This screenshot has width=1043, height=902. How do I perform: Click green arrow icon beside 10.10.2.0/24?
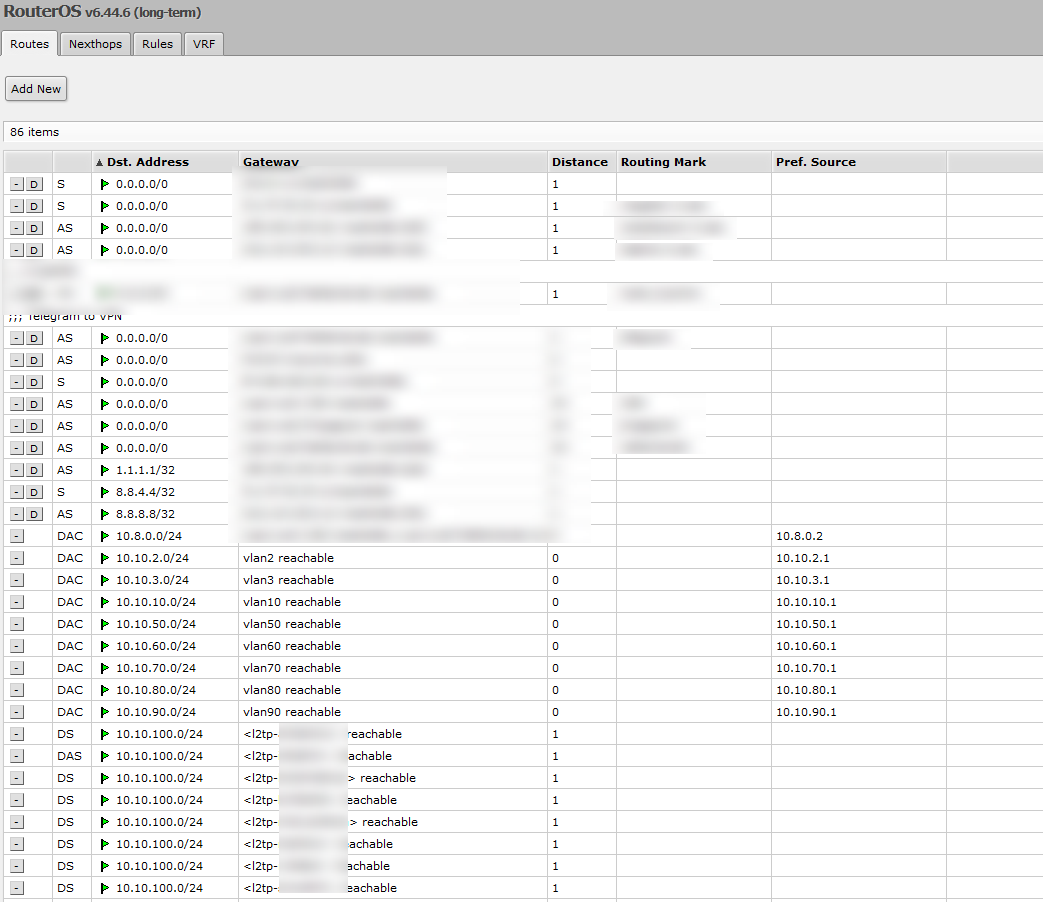pos(104,558)
